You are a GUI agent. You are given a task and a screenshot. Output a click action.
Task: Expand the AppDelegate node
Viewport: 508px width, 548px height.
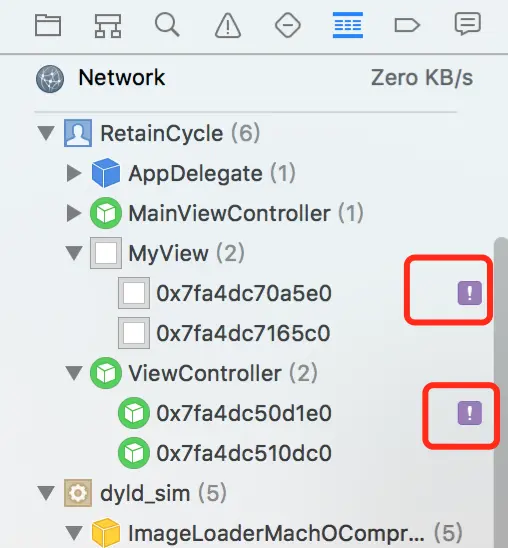(x=74, y=173)
